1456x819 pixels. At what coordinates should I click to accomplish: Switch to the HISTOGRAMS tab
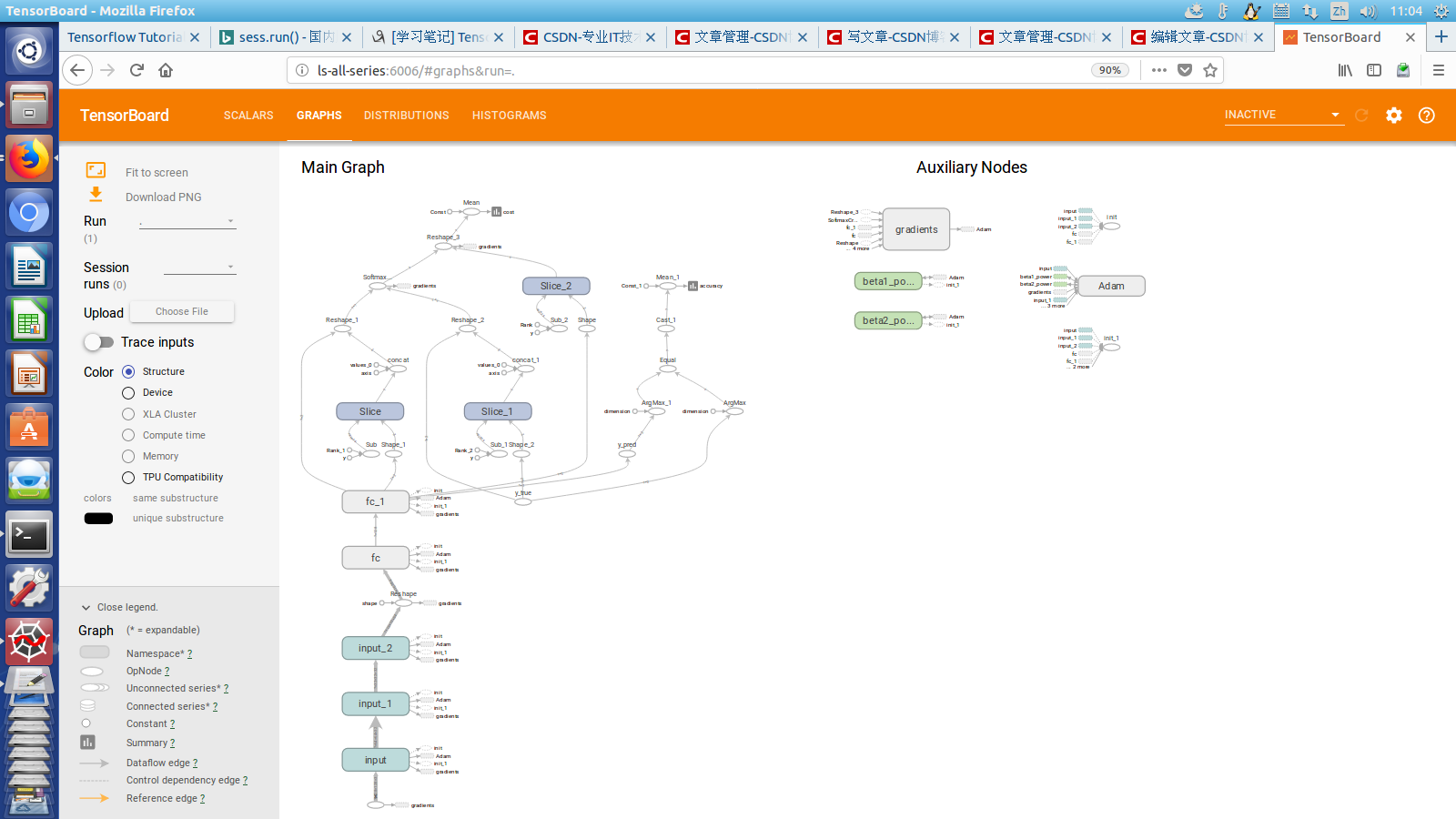[510, 116]
